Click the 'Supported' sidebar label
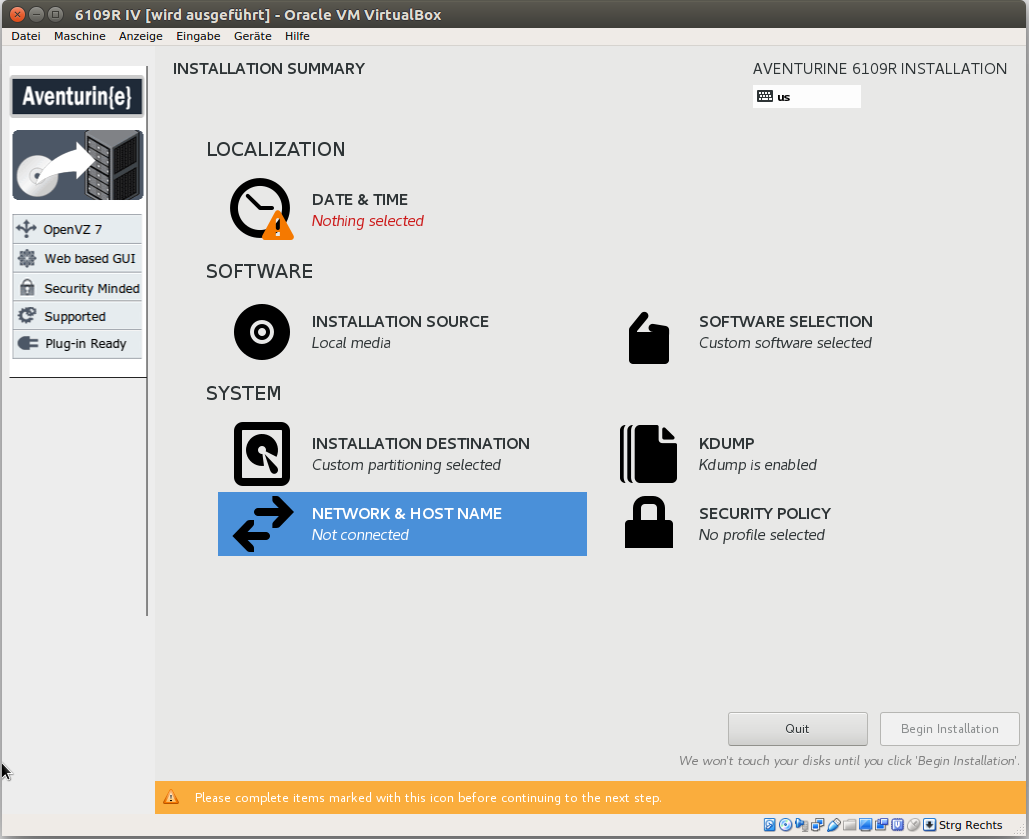This screenshot has width=1029, height=839. click(x=75, y=316)
